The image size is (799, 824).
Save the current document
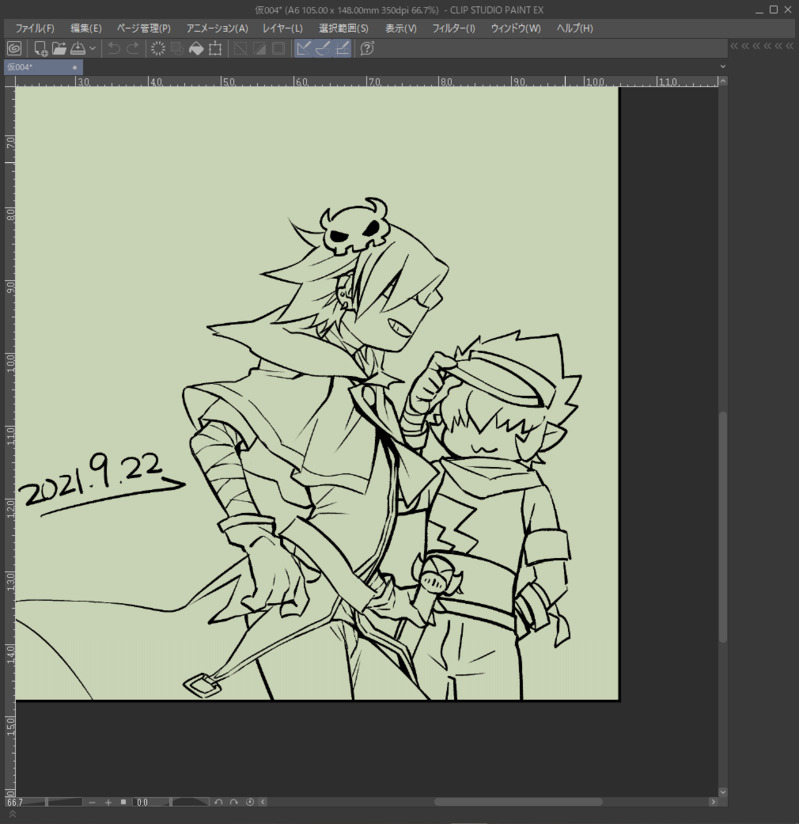(x=78, y=49)
